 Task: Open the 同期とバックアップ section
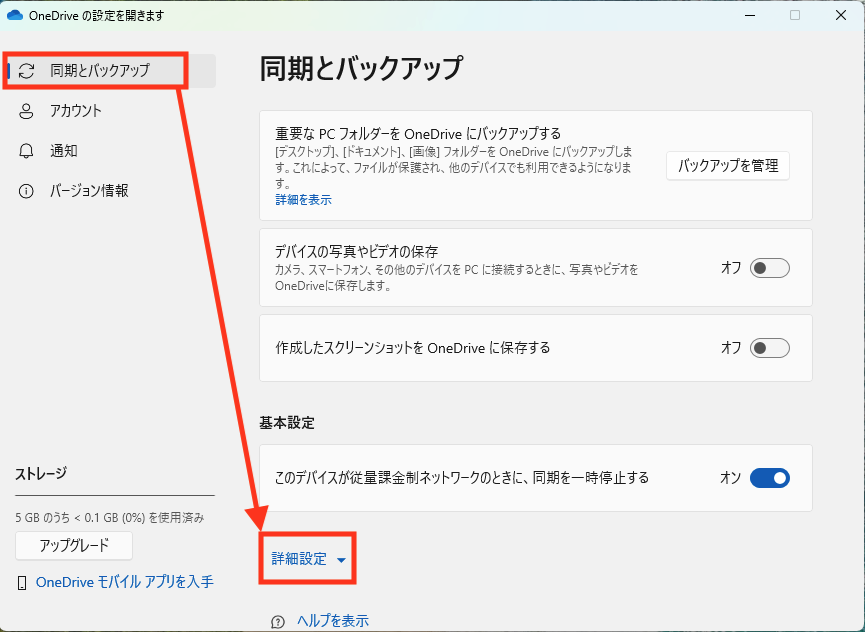[x=110, y=71]
